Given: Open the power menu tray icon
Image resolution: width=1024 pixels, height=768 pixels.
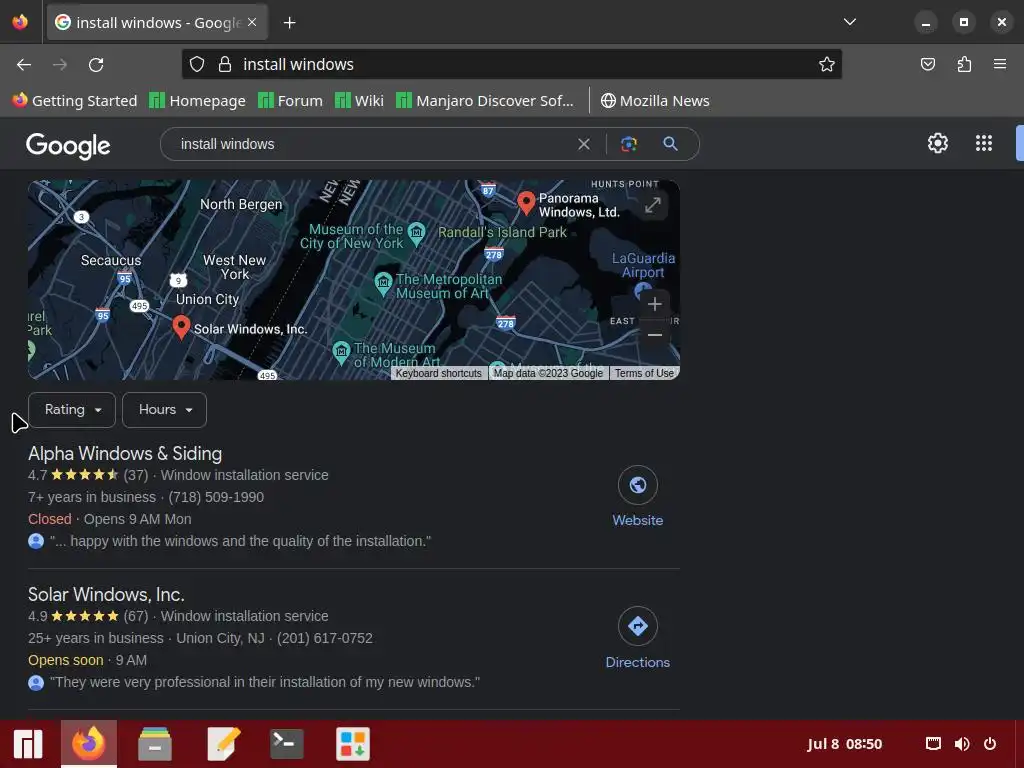Looking at the screenshot, I should [x=990, y=744].
